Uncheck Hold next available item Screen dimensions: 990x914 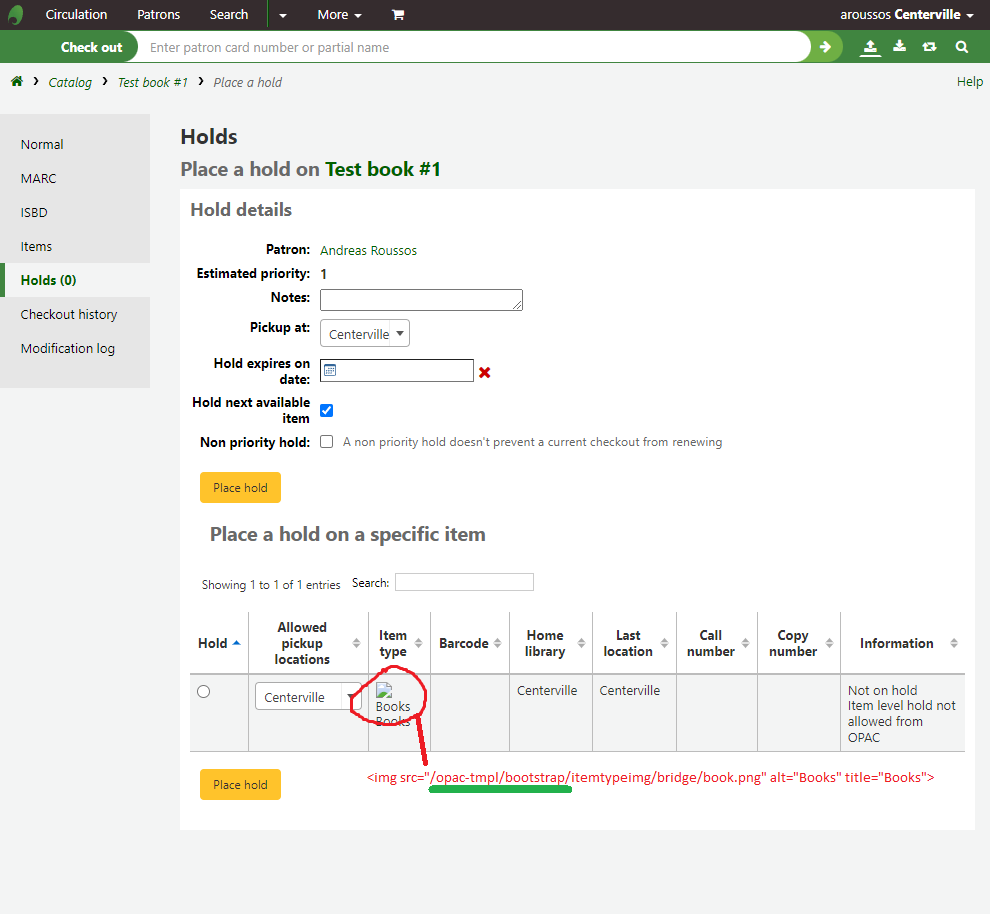tap(326, 410)
